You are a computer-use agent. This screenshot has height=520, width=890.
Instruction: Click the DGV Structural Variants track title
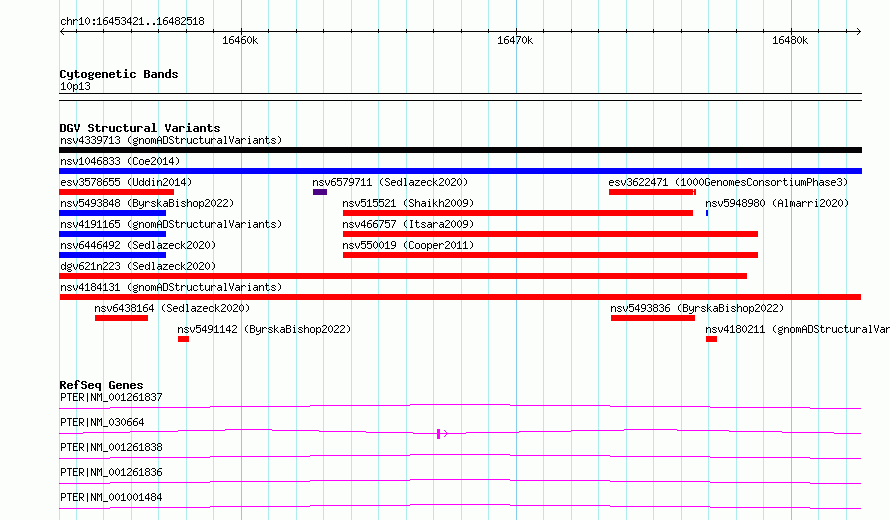pyautogui.click(x=140, y=128)
